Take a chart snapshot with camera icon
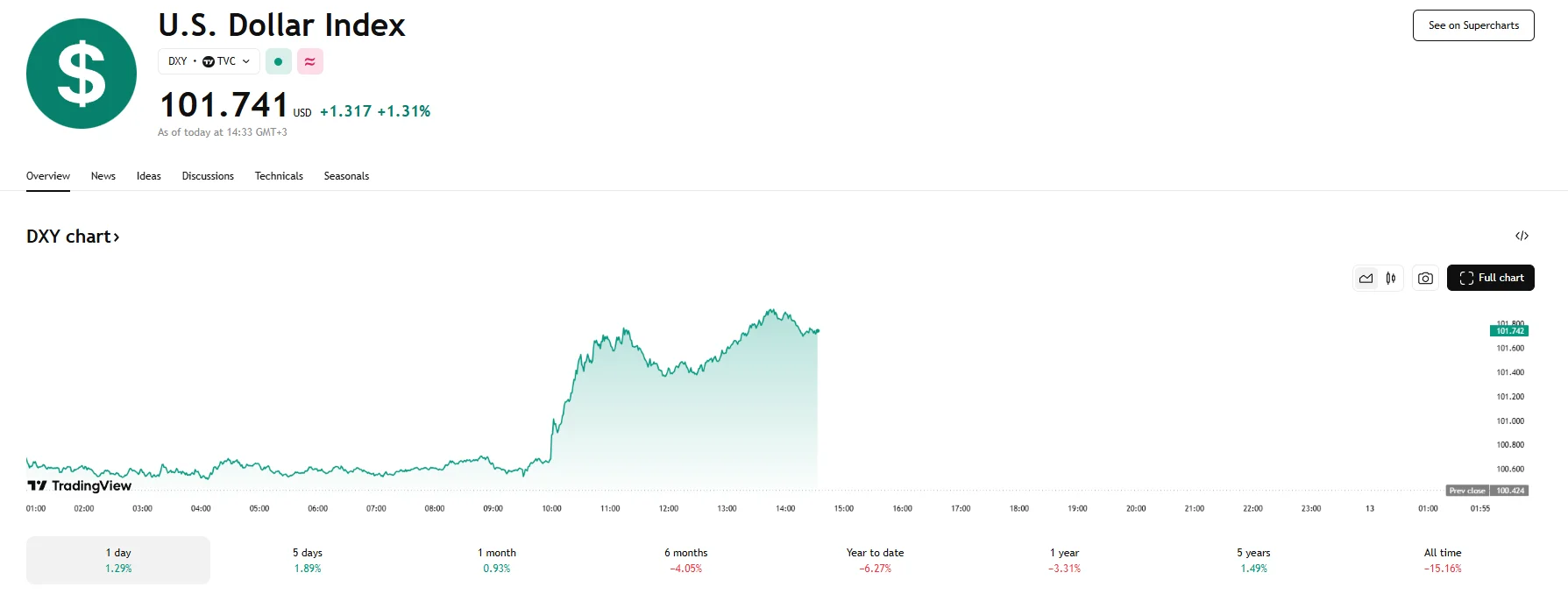 point(1425,278)
